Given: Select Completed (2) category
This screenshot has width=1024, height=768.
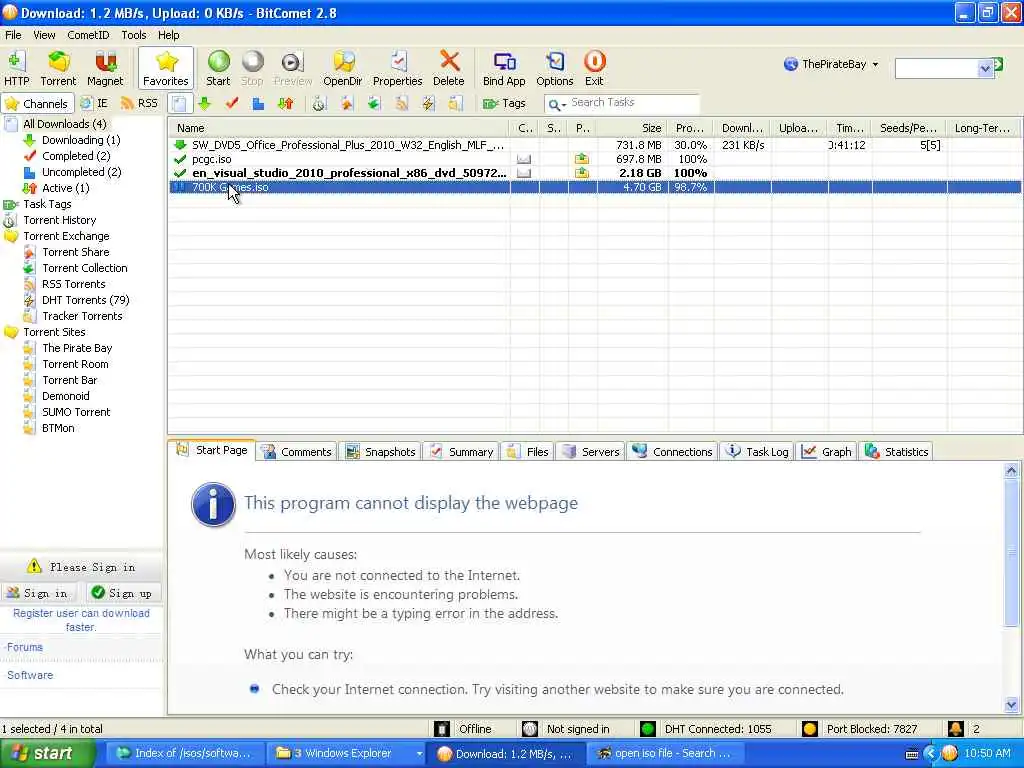Looking at the screenshot, I should click(x=76, y=155).
